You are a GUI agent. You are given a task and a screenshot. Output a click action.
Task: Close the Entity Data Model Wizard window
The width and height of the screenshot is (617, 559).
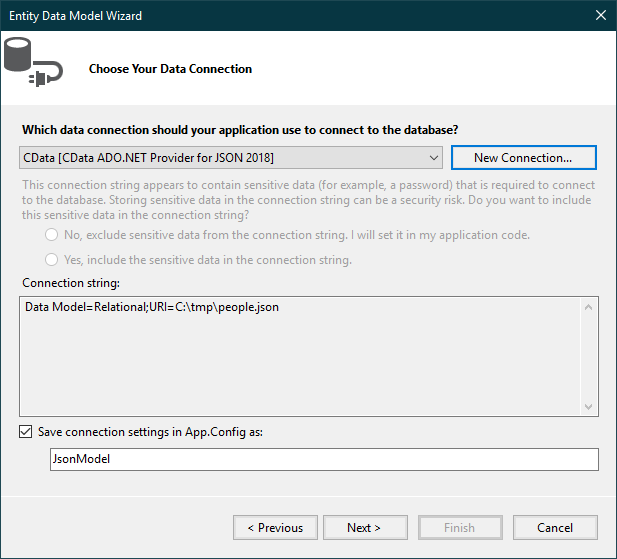[600, 15]
